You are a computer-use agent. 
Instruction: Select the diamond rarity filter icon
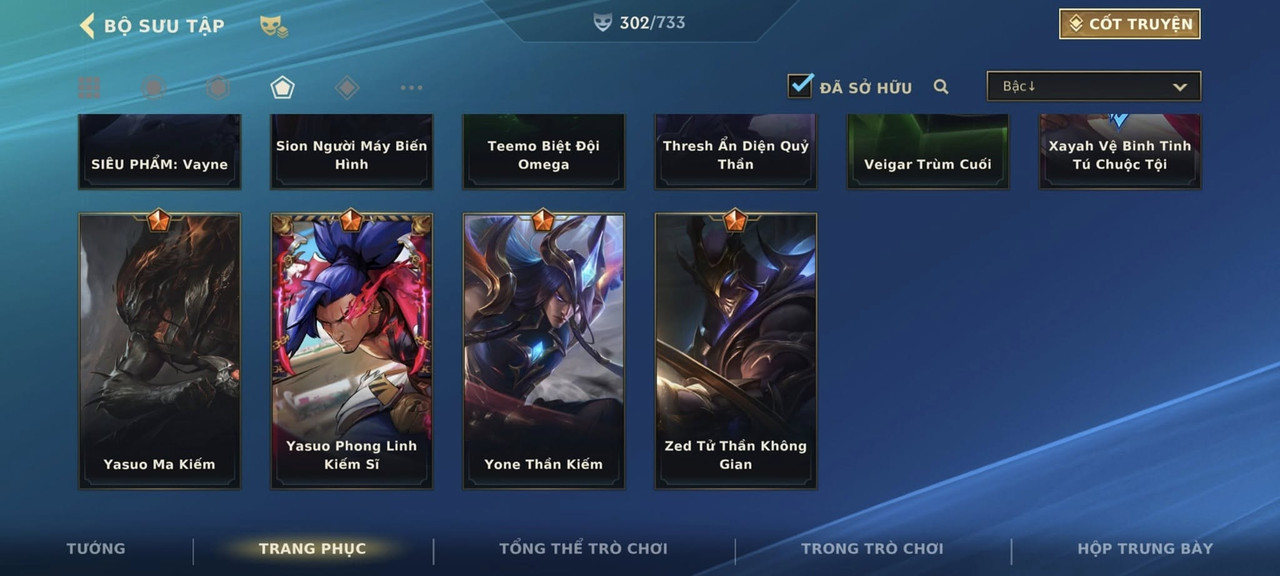tap(347, 88)
